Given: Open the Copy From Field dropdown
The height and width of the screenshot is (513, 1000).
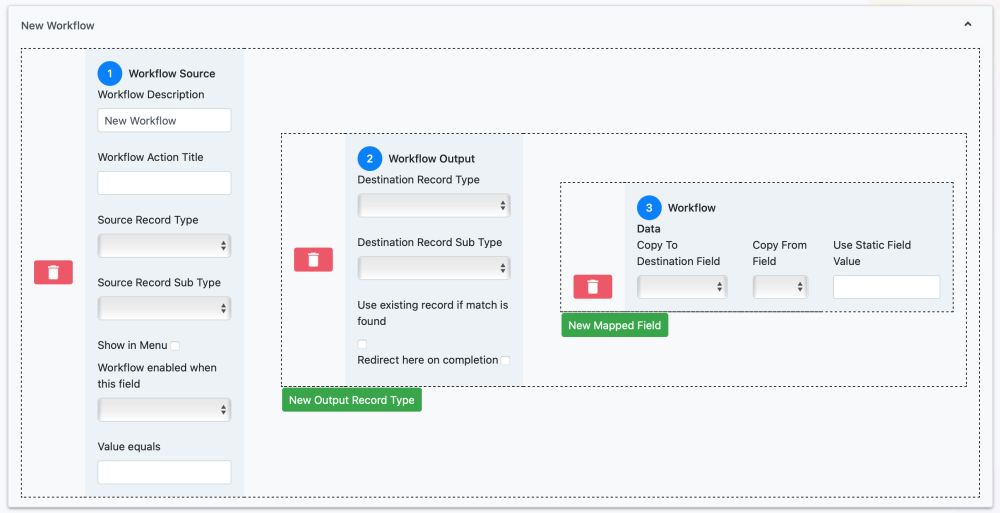Looking at the screenshot, I should click(780, 287).
